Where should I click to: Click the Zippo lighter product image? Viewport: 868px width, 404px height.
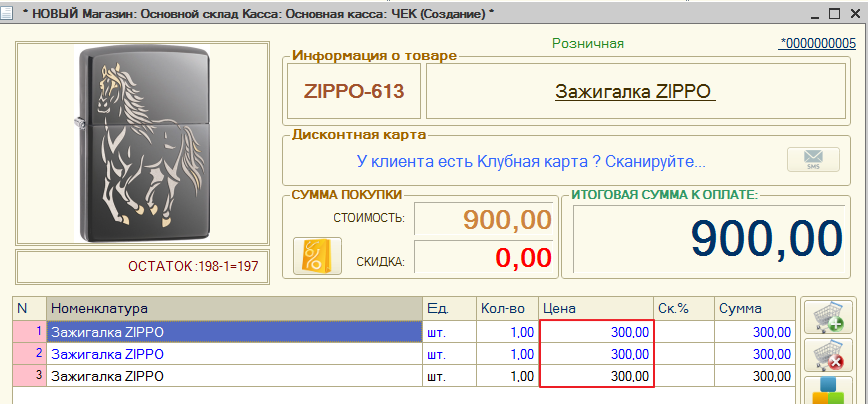click(x=142, y=143)
